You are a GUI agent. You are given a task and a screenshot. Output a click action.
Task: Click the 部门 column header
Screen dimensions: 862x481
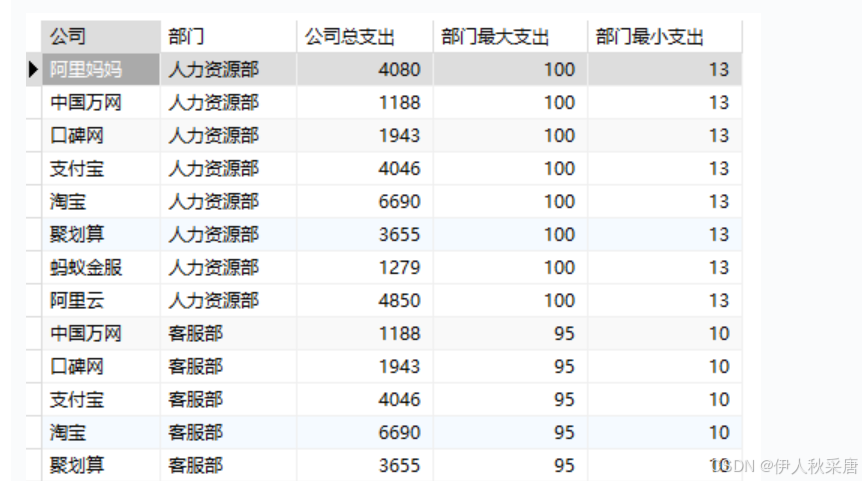pos(228,37)
